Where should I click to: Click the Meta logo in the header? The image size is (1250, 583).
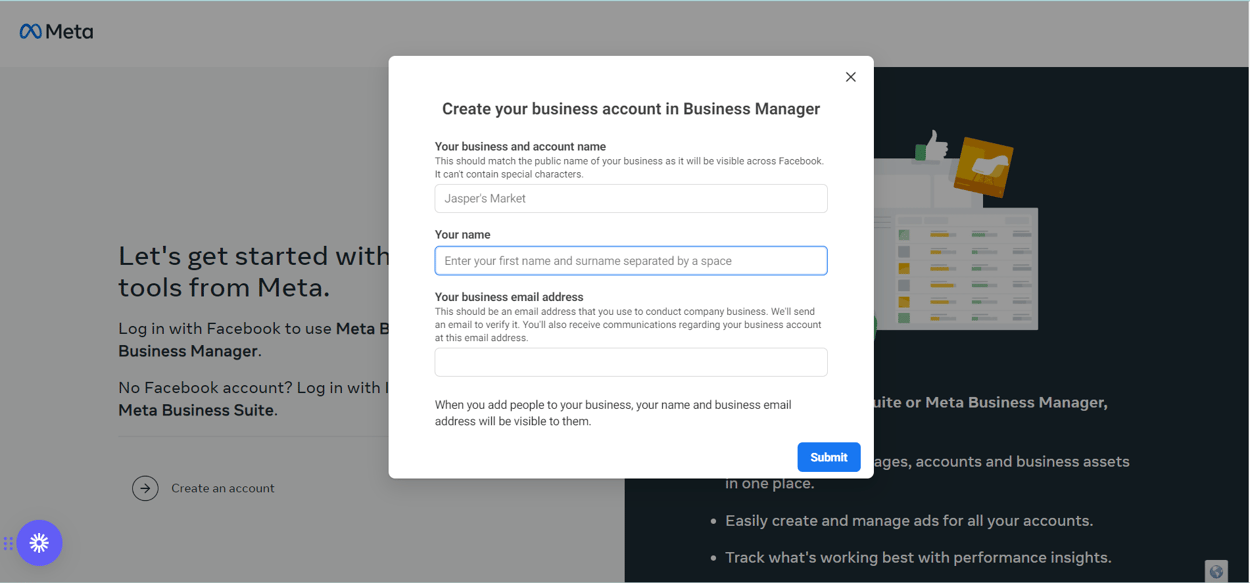[x=56, y=32]
